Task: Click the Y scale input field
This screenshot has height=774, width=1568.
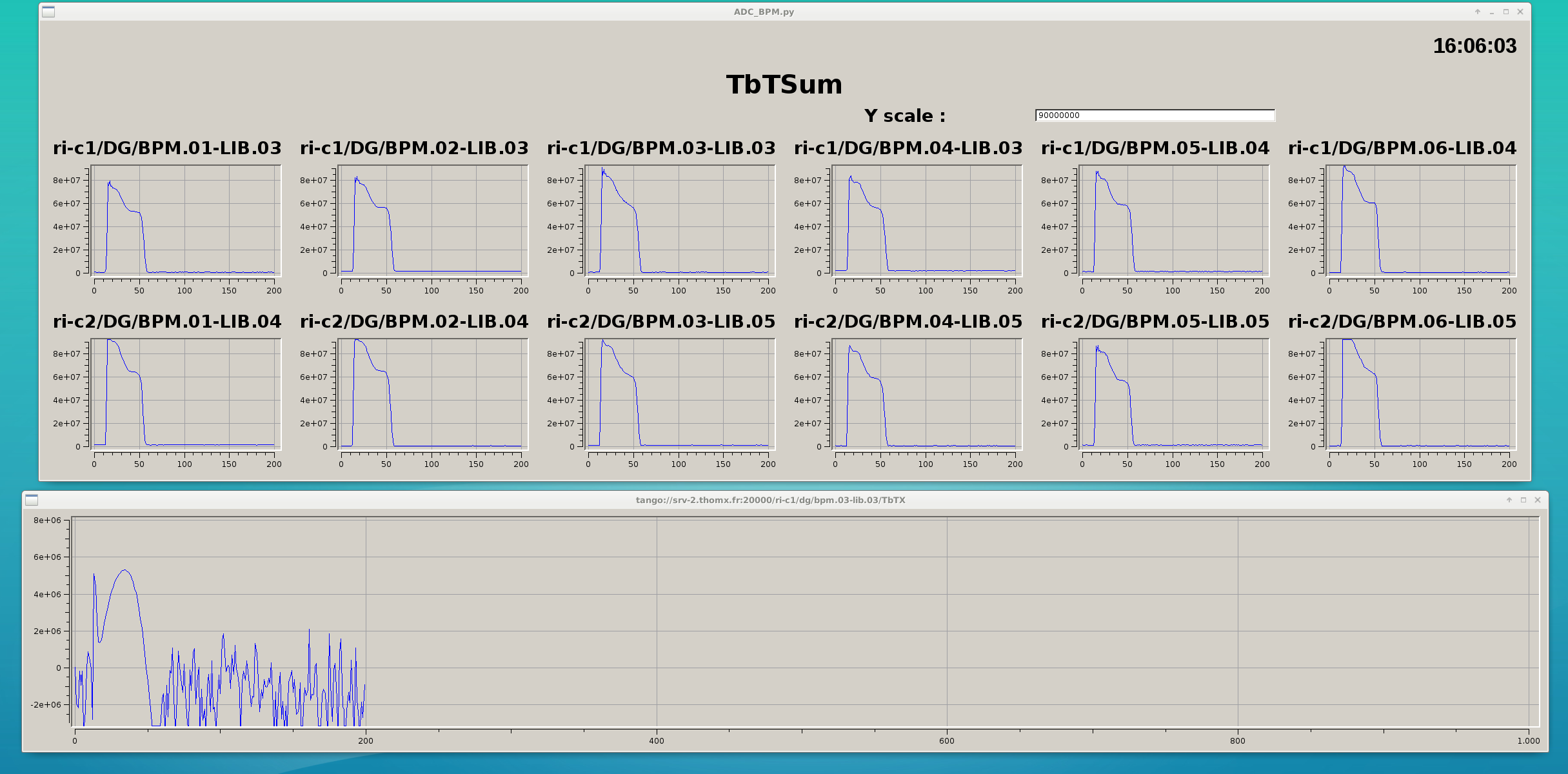Action: (1155, 115)
